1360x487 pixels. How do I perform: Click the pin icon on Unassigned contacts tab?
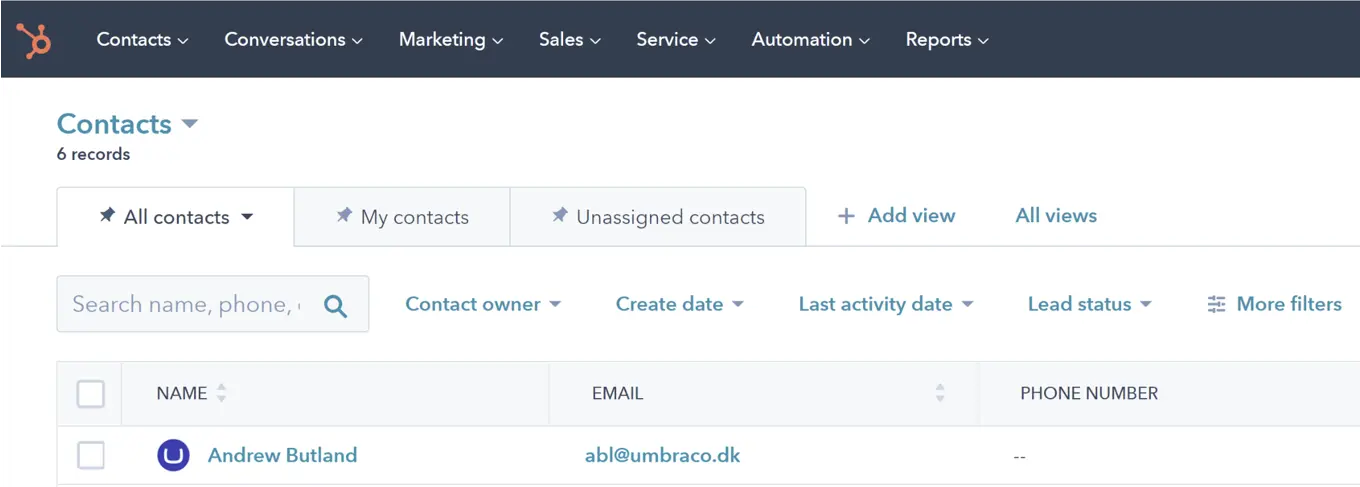(560, 216)
